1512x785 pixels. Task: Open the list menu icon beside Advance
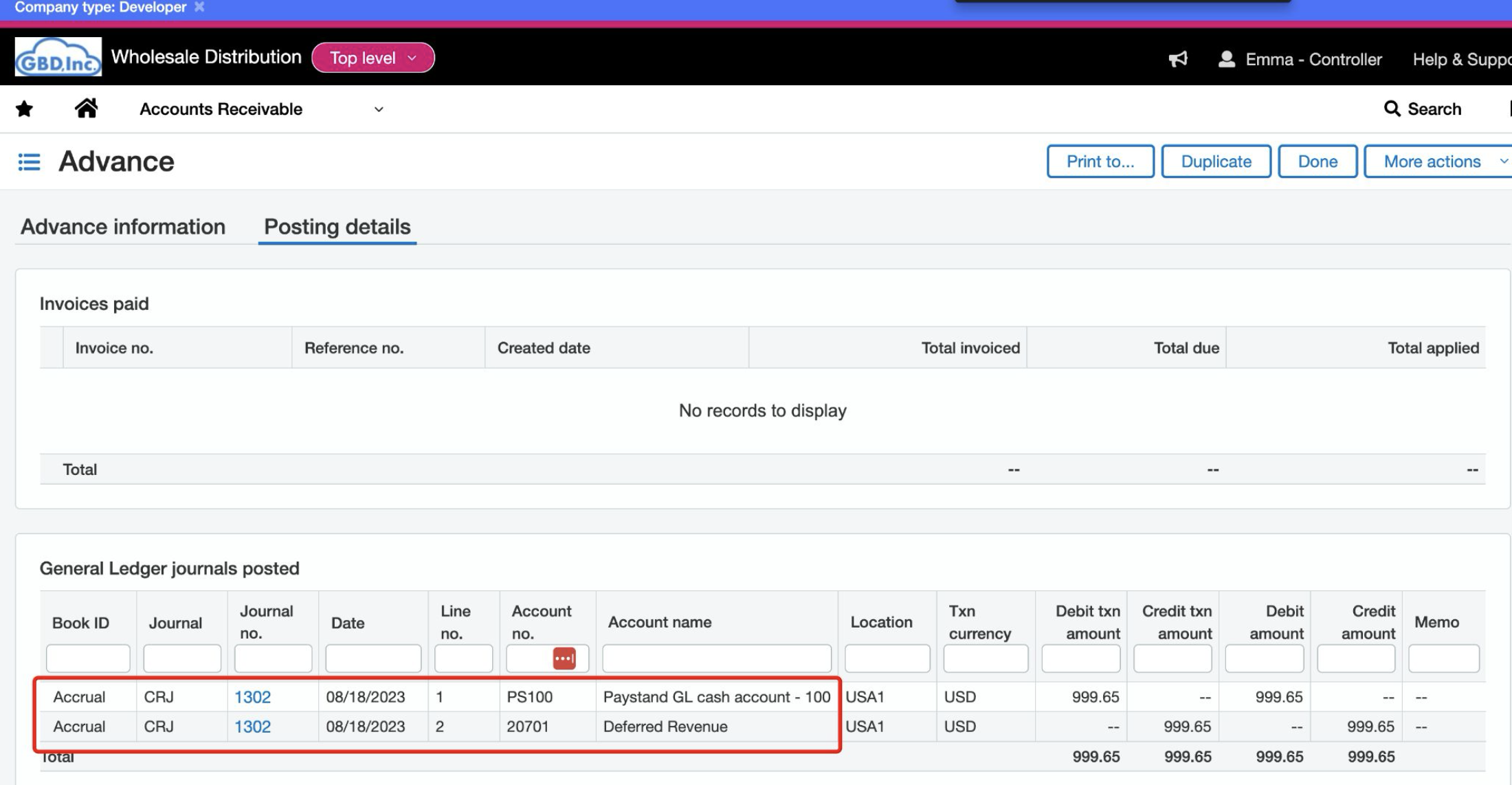(29, 162)
